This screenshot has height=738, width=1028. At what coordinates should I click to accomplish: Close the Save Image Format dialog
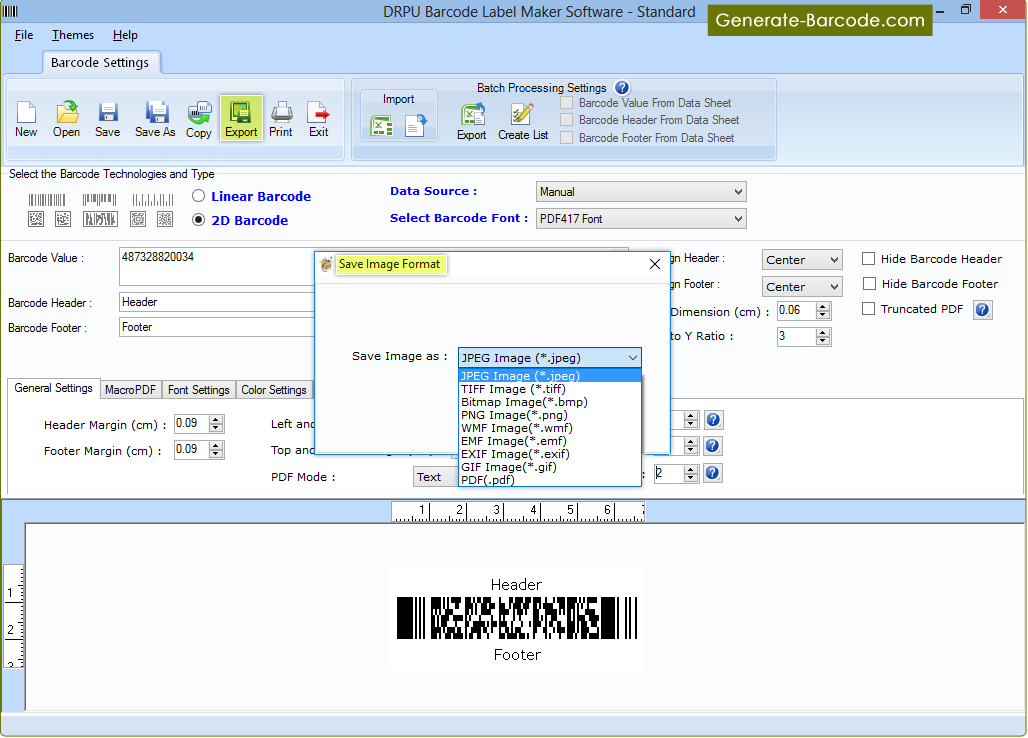coord(654,264)
